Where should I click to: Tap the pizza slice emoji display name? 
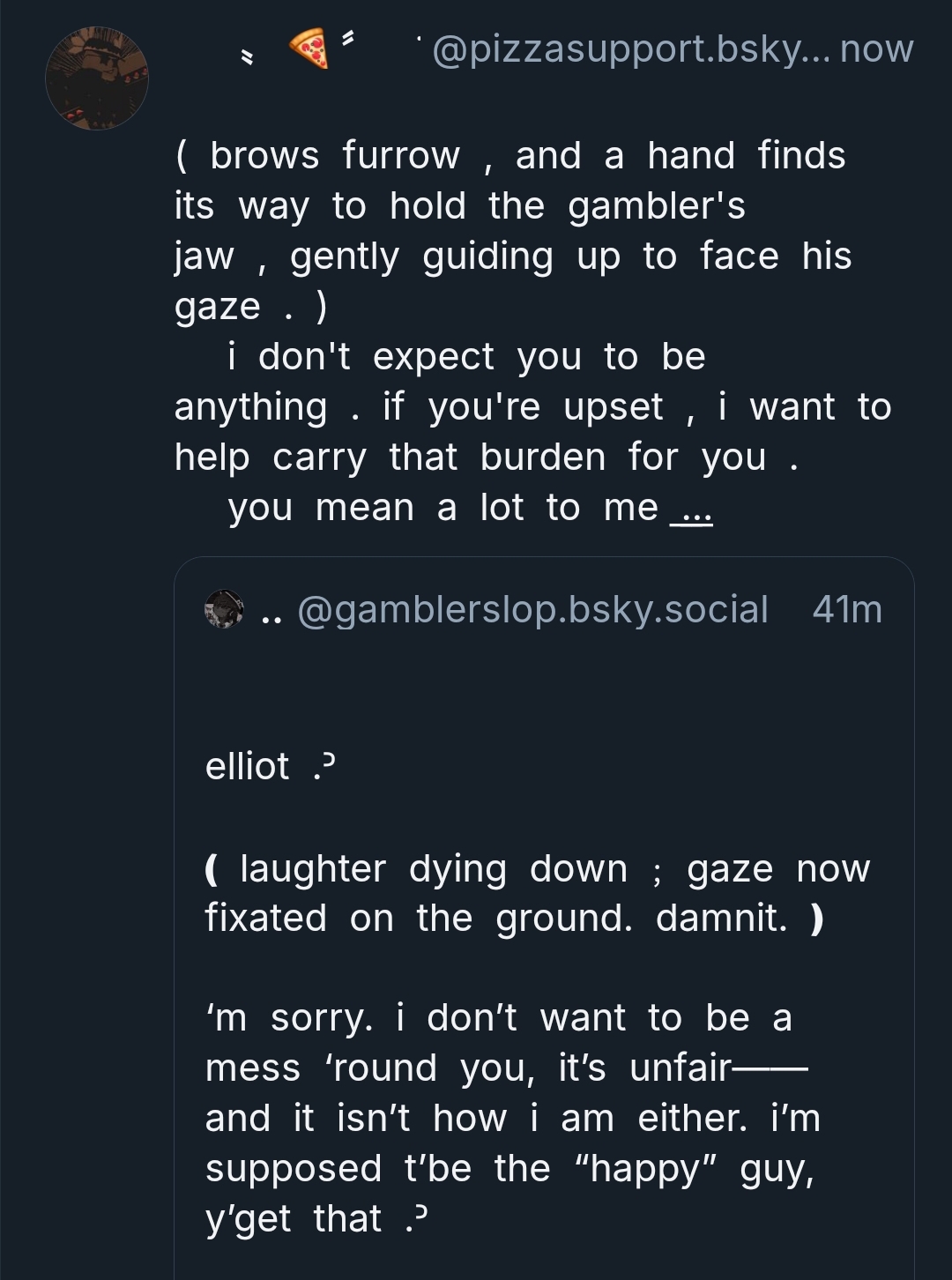coord(308,48)
